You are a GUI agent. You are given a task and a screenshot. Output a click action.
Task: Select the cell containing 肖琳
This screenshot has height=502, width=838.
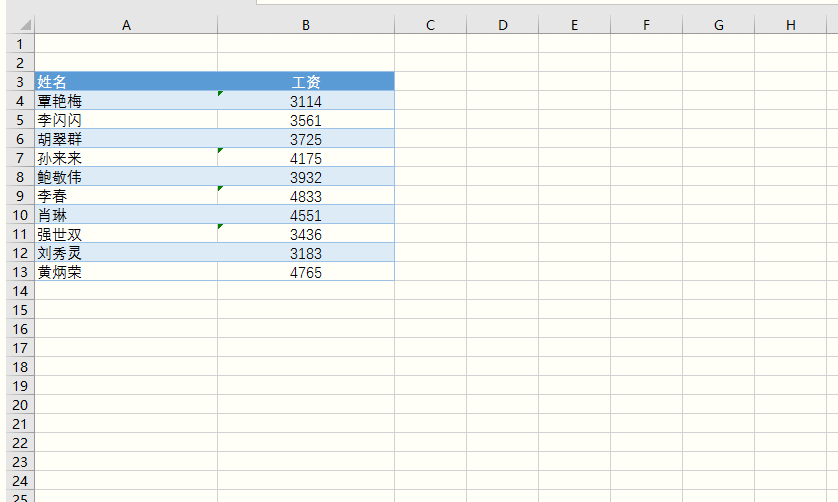(x=126, y=214)
